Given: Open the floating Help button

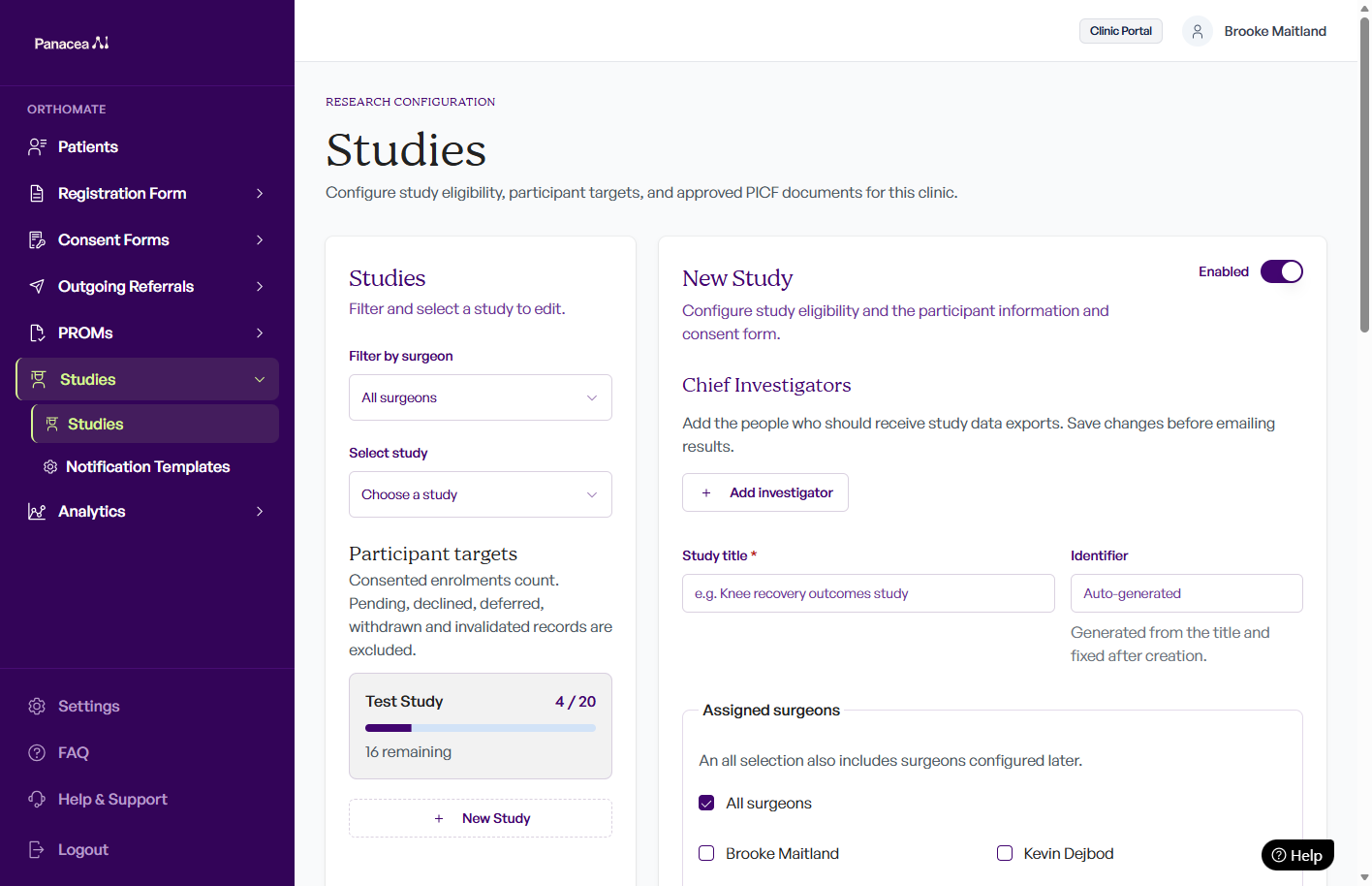Looking at the screenshot, I should (1297, 855).
